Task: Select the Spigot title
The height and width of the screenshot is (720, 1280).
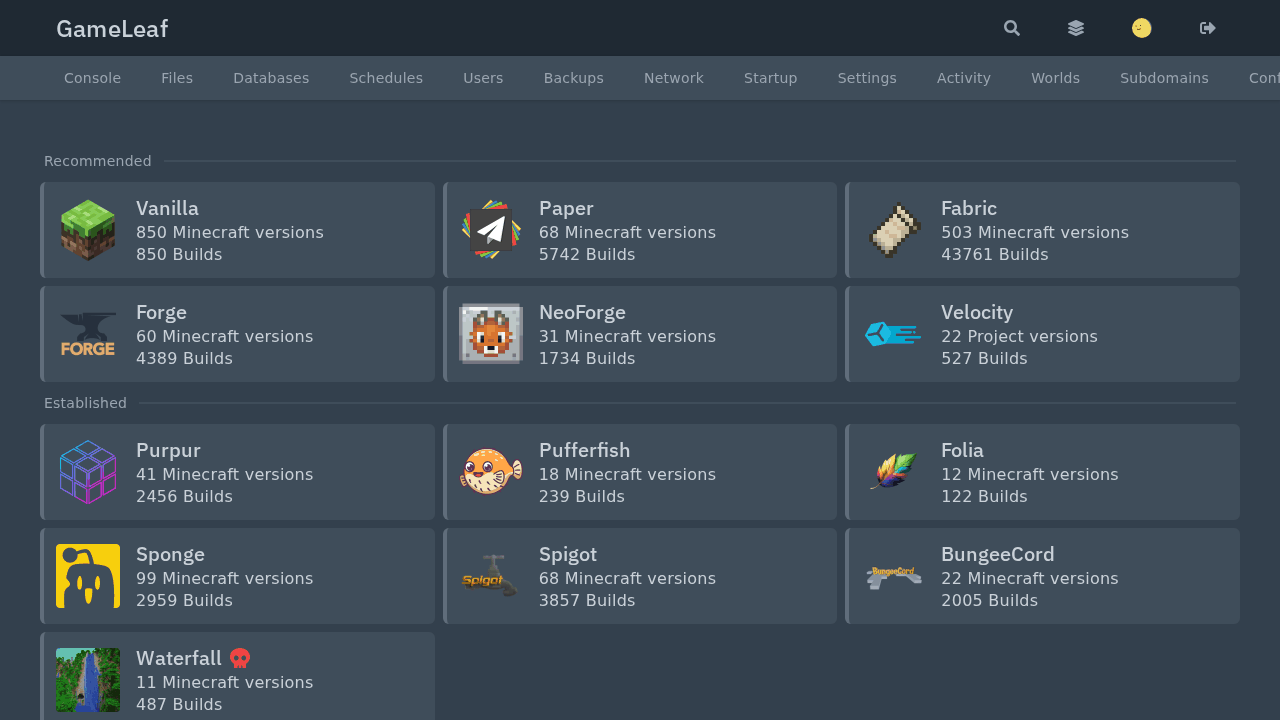Action: point(568,554)
